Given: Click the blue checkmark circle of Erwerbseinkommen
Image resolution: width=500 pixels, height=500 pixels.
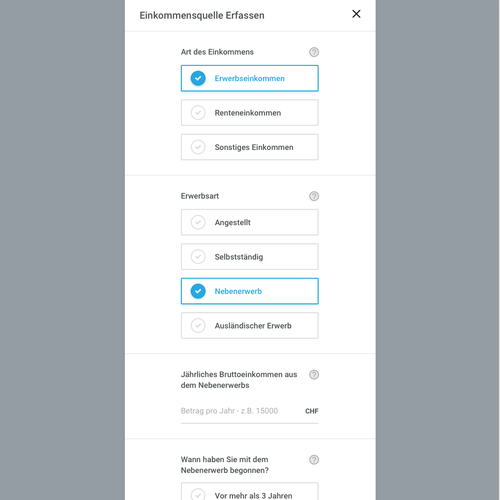Looking at the screenshot, I should tap(198, 78).
